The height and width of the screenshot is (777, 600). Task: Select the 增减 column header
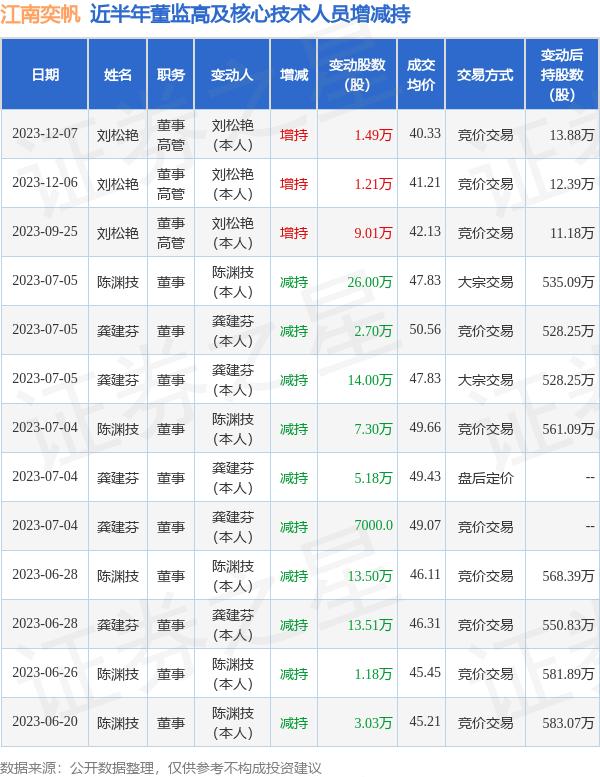tap(294, 75)
